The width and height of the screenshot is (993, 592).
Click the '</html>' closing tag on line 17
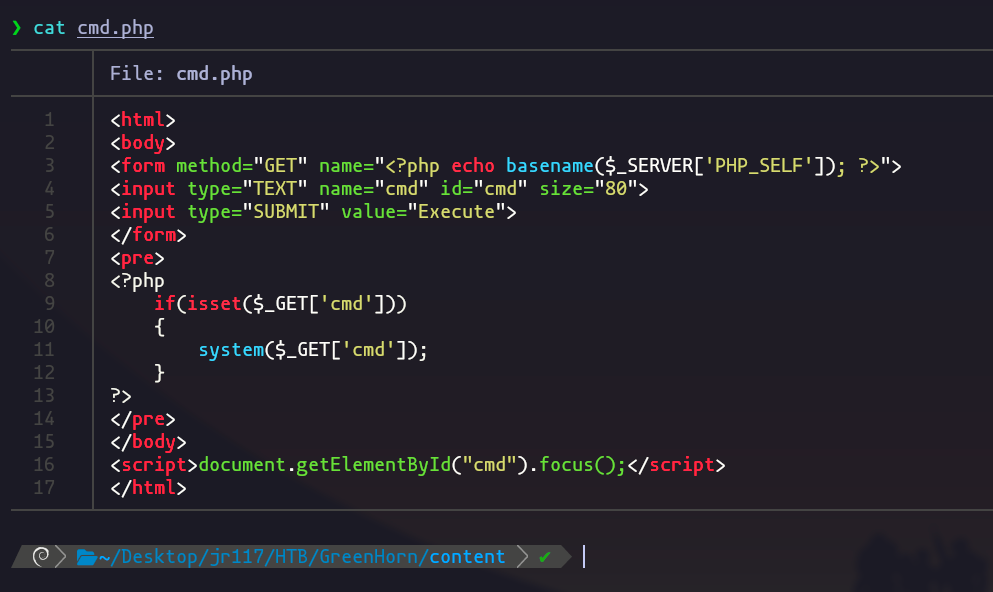tap(148, 488)
